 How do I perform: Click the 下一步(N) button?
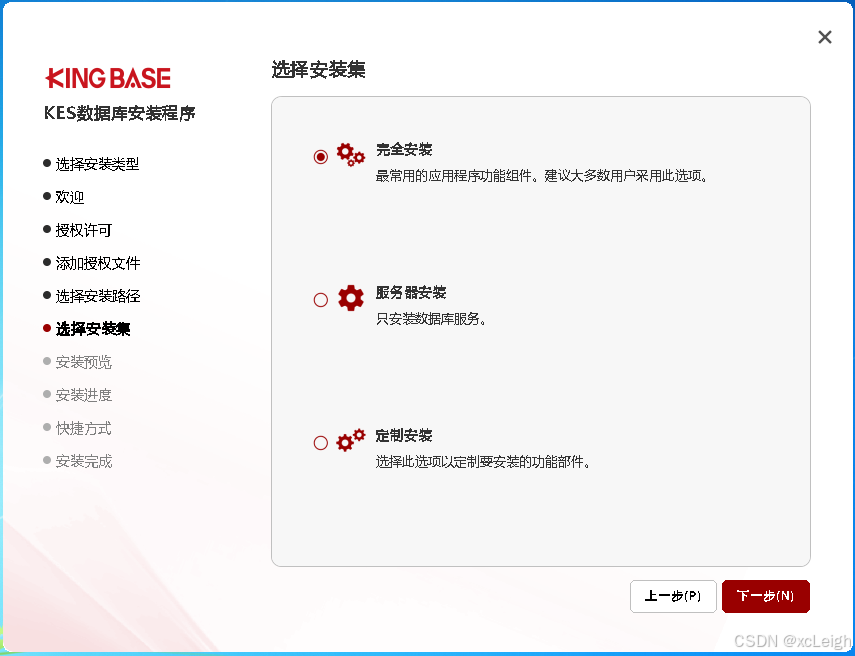coord(765,596)
